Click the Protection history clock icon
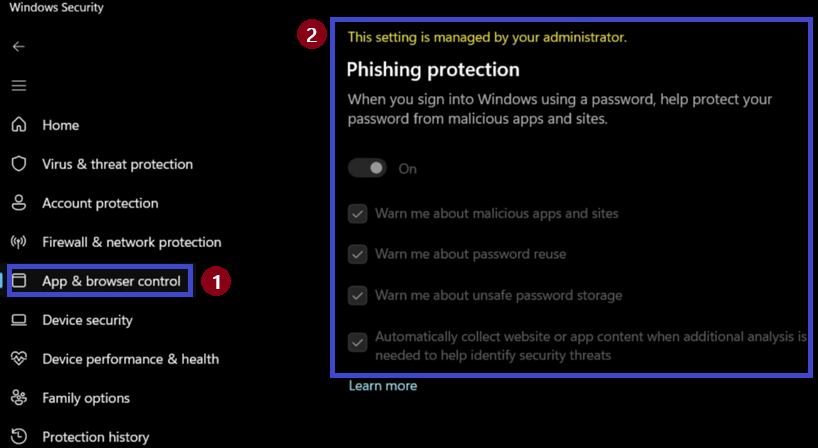The width and height of the screenshot is (818, 448). (19, 437)
